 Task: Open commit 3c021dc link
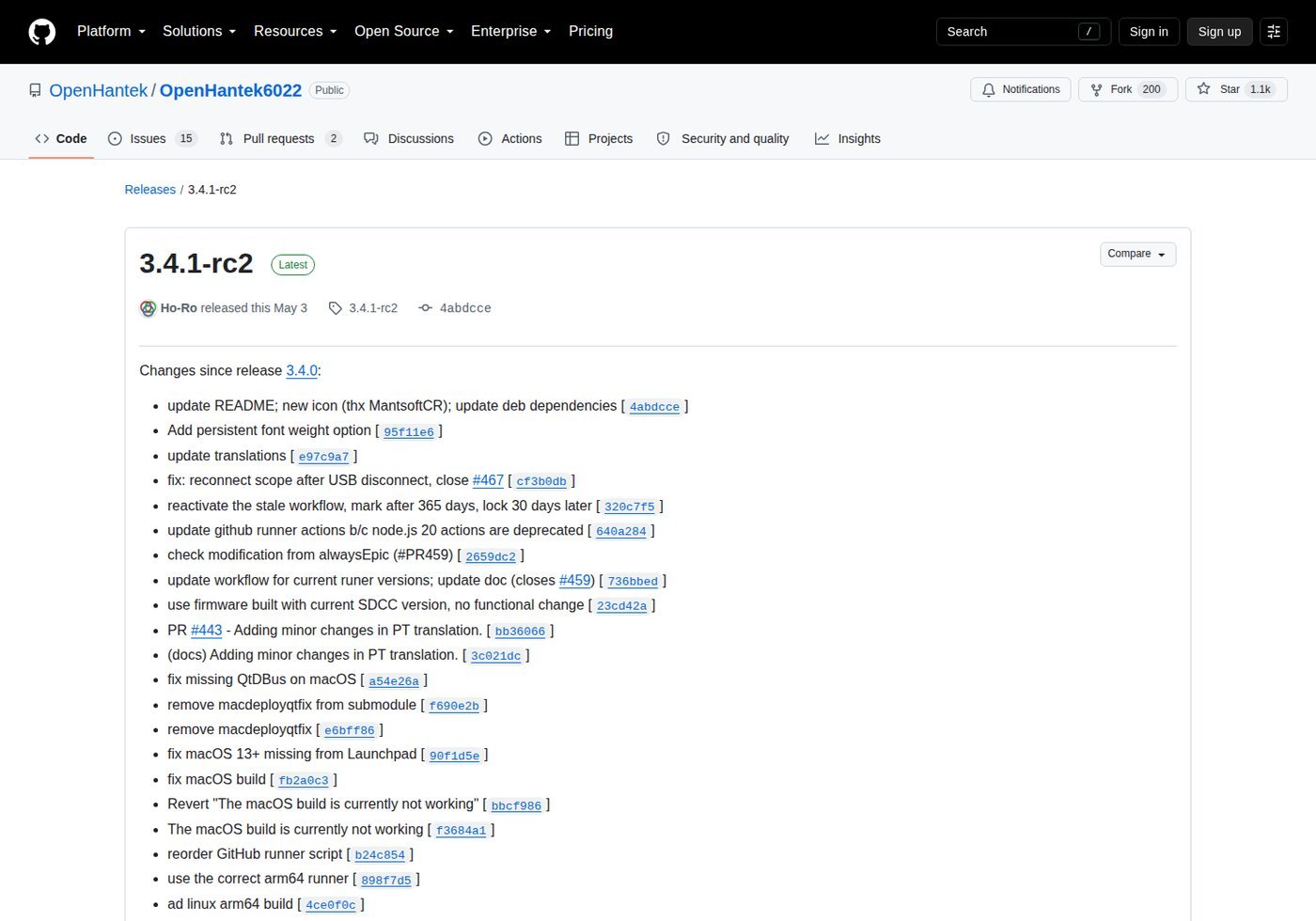(x=495, y=656)
